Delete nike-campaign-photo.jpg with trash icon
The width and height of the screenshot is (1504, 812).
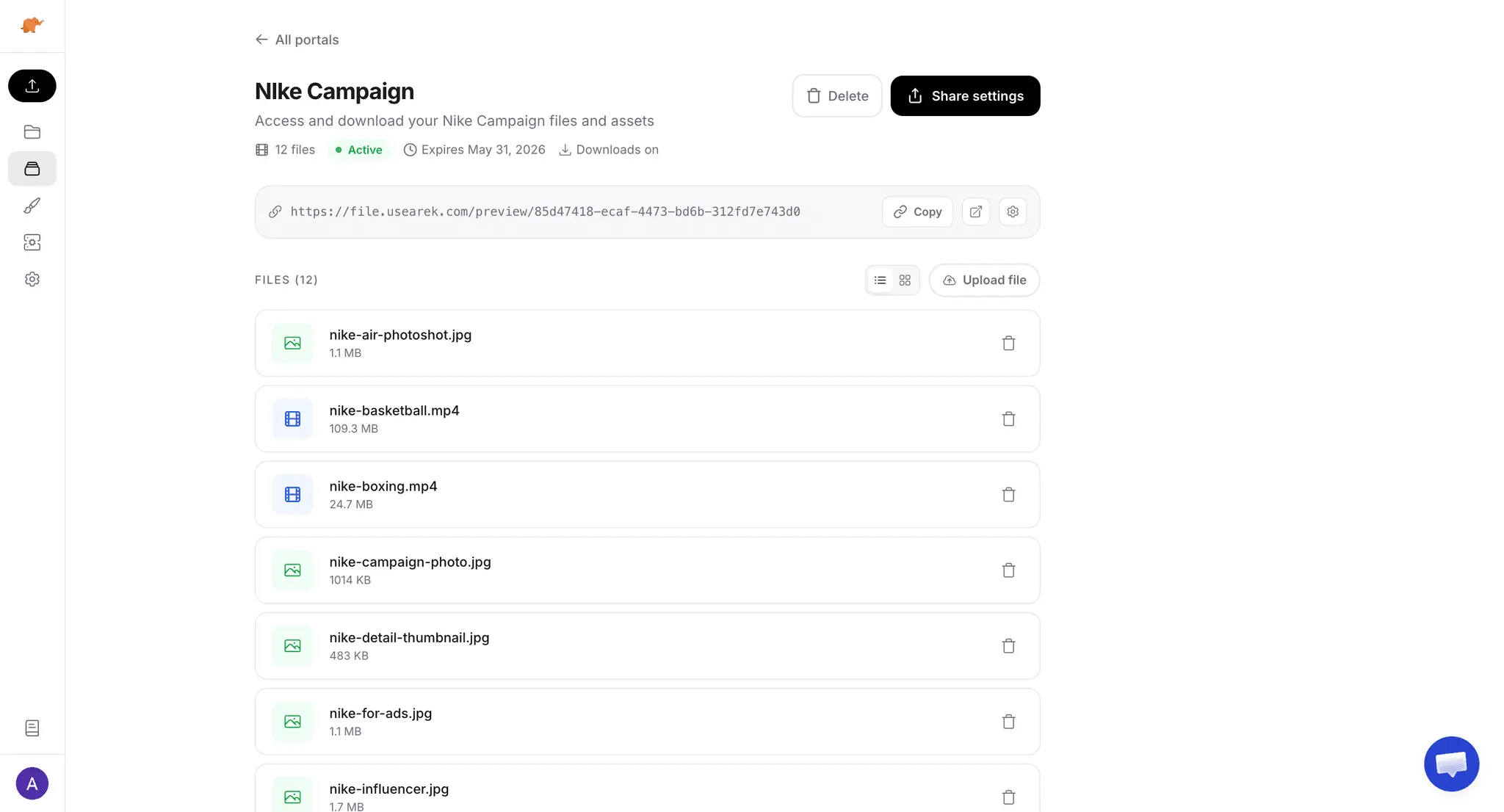(x=1009, y=570)
